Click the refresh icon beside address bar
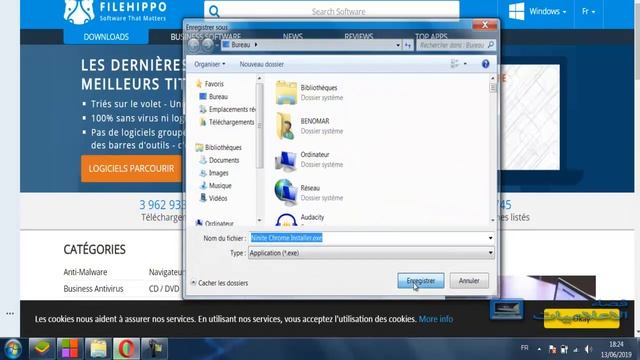640x360 pixels. [408, 45]
